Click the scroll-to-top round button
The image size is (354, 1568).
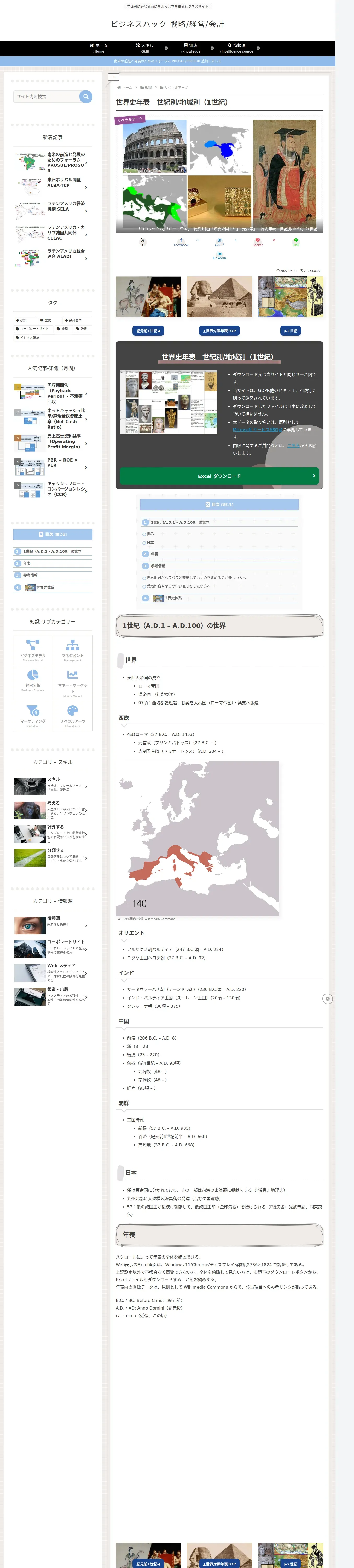pos(327,999)
